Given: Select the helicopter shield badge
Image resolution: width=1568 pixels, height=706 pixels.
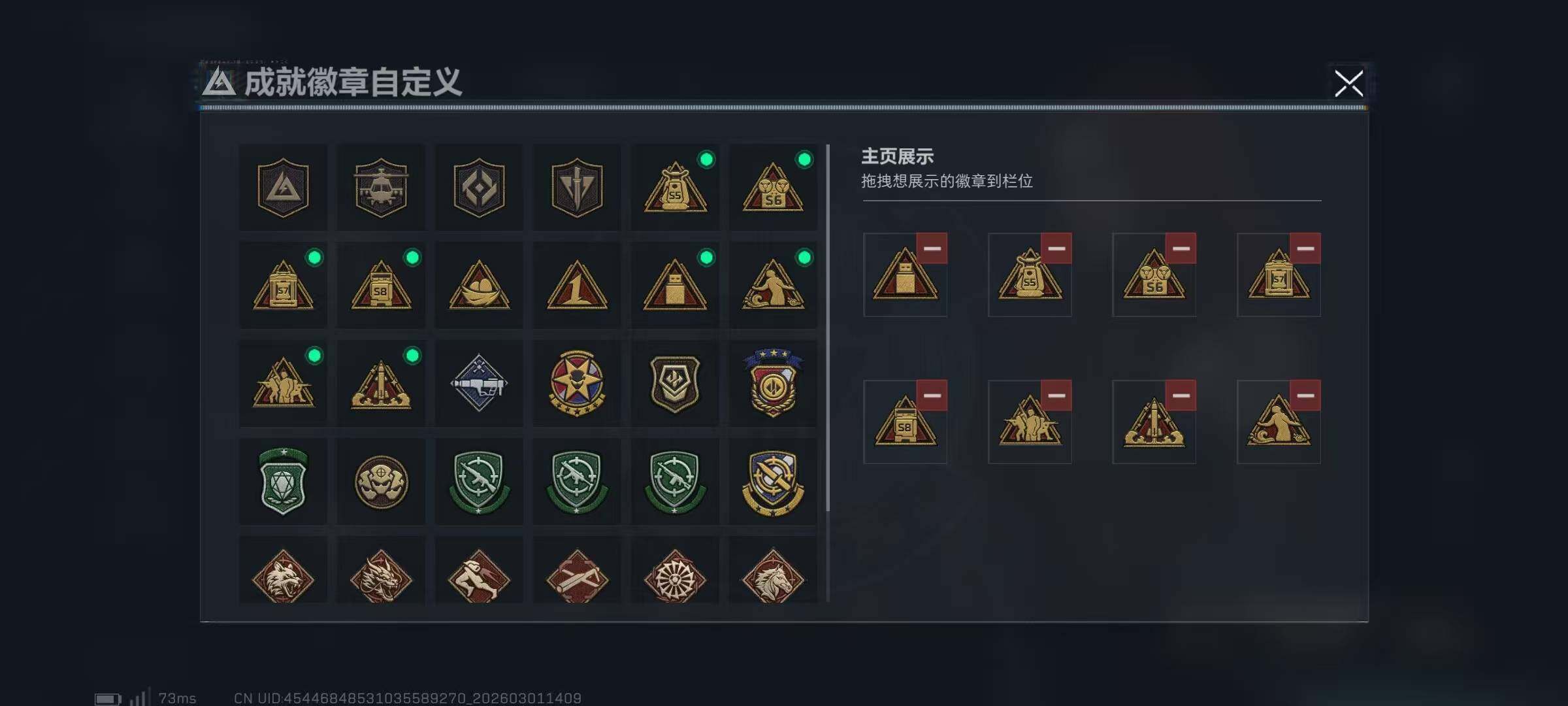Looking at the screenshot, I should (381, 188).
